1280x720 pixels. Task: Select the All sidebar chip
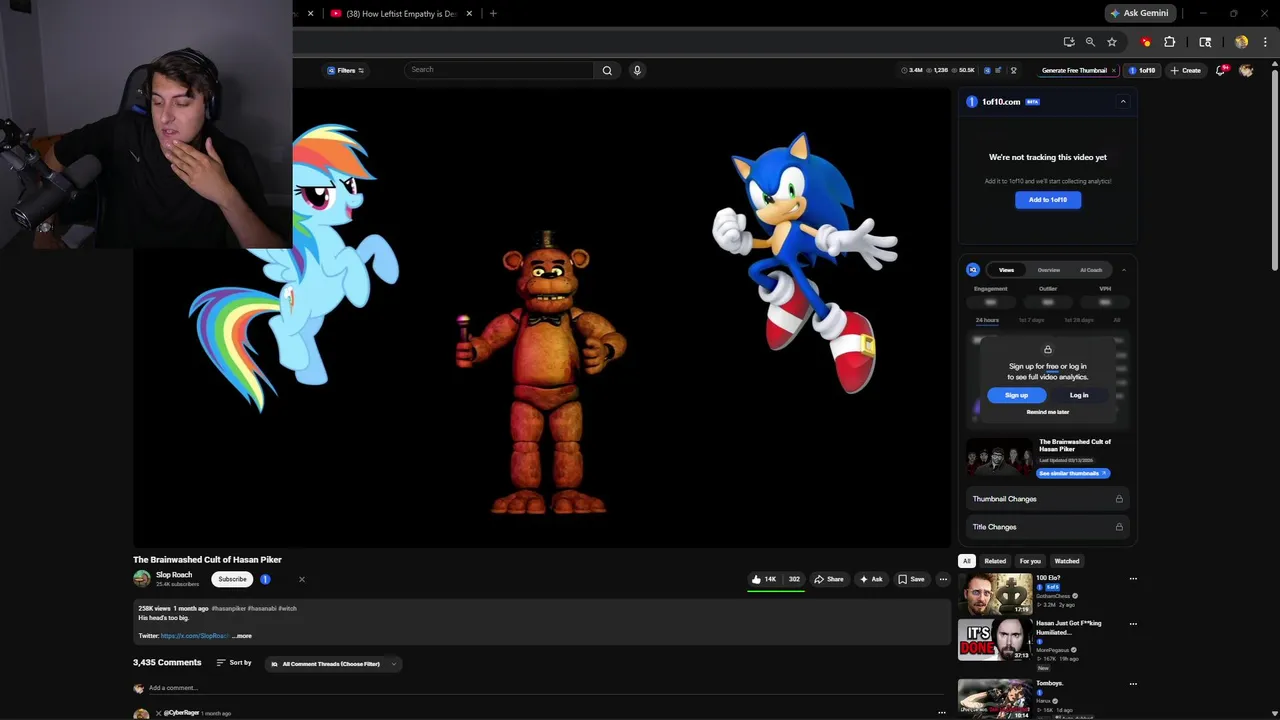[967, 561]
